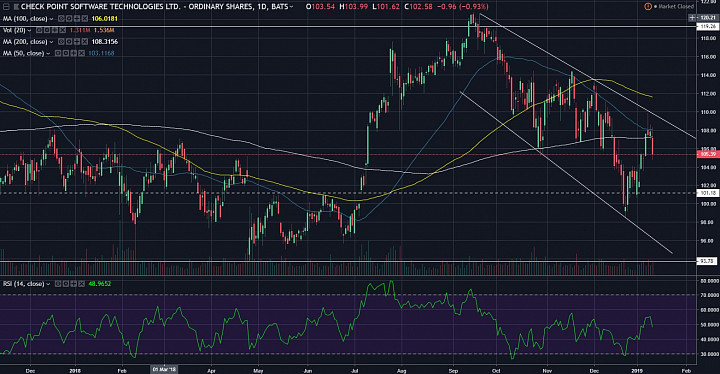Viewport: 720px width, 374px height.
Task: Click the 101.18 price label on axis
Action: (707, 193)
